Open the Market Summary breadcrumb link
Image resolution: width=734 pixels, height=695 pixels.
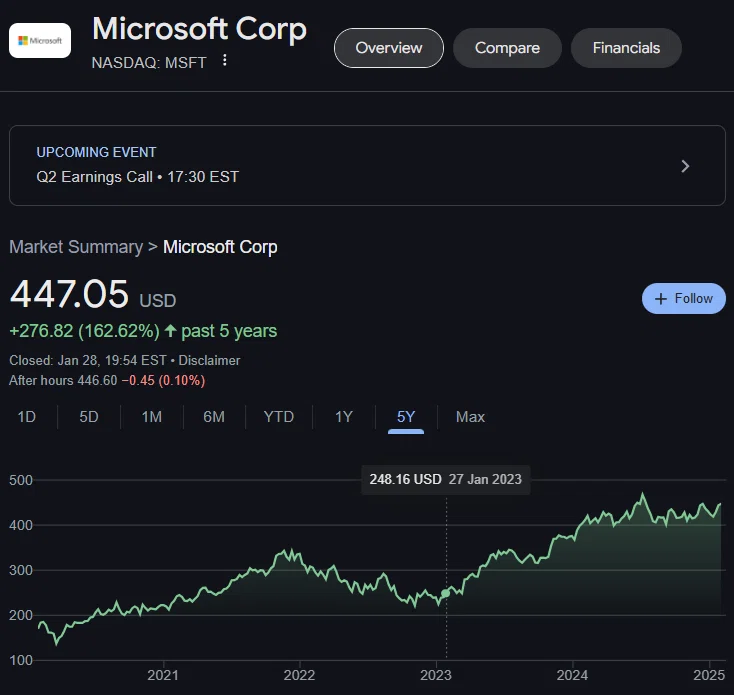pos(76,247)
